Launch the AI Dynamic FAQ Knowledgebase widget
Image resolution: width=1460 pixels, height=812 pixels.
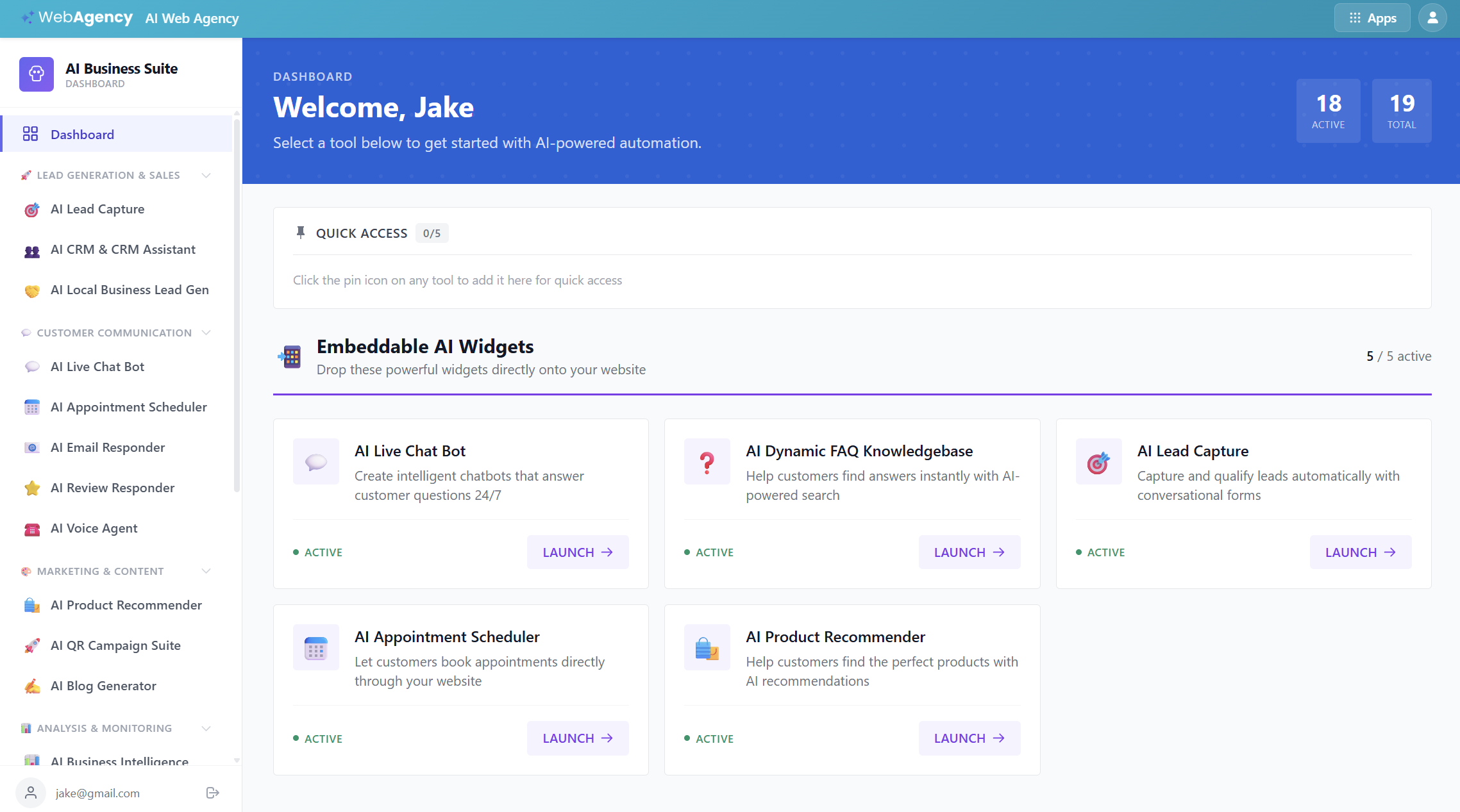coord(969,552)
